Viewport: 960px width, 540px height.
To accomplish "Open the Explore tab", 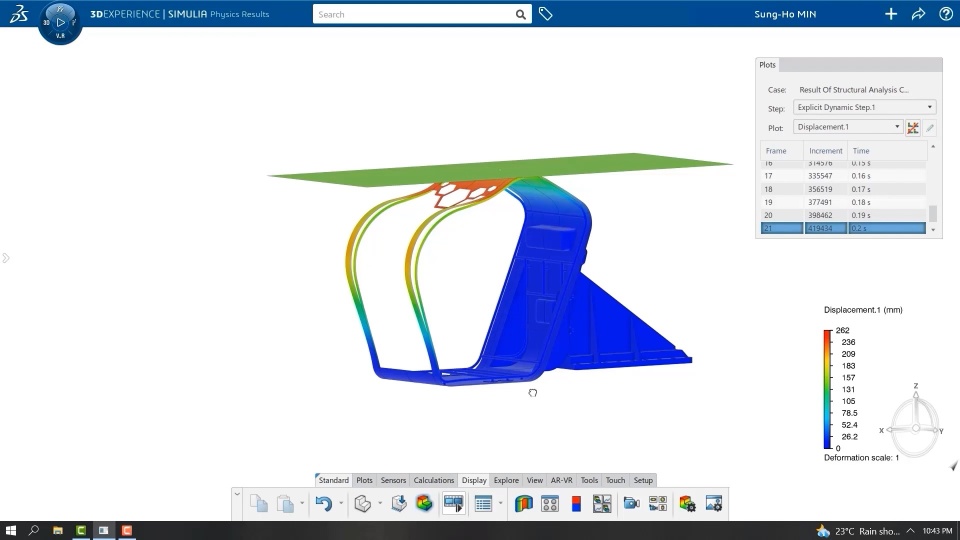I will (x=506, y=480).
